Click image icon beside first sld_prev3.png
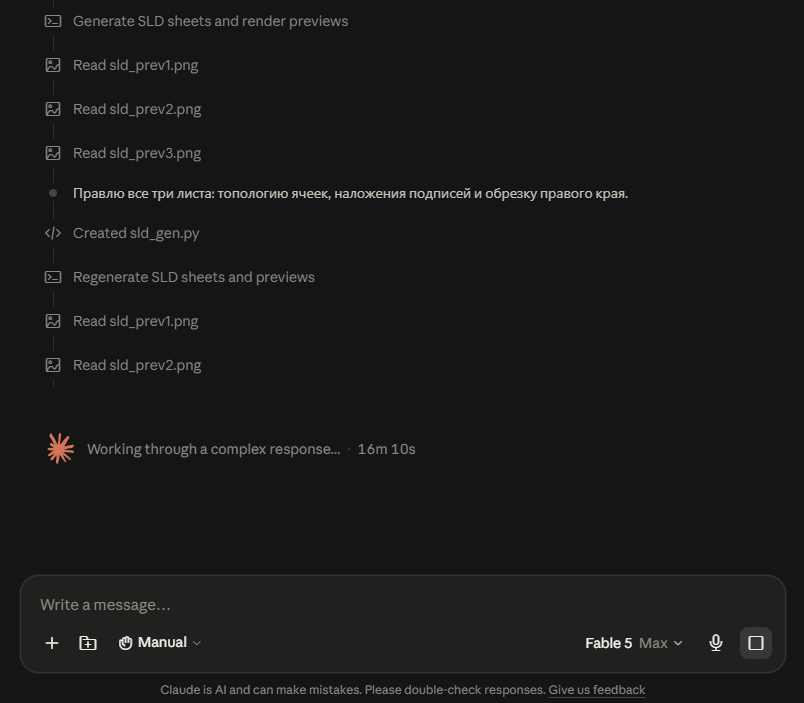 click(x=53, y=153)
